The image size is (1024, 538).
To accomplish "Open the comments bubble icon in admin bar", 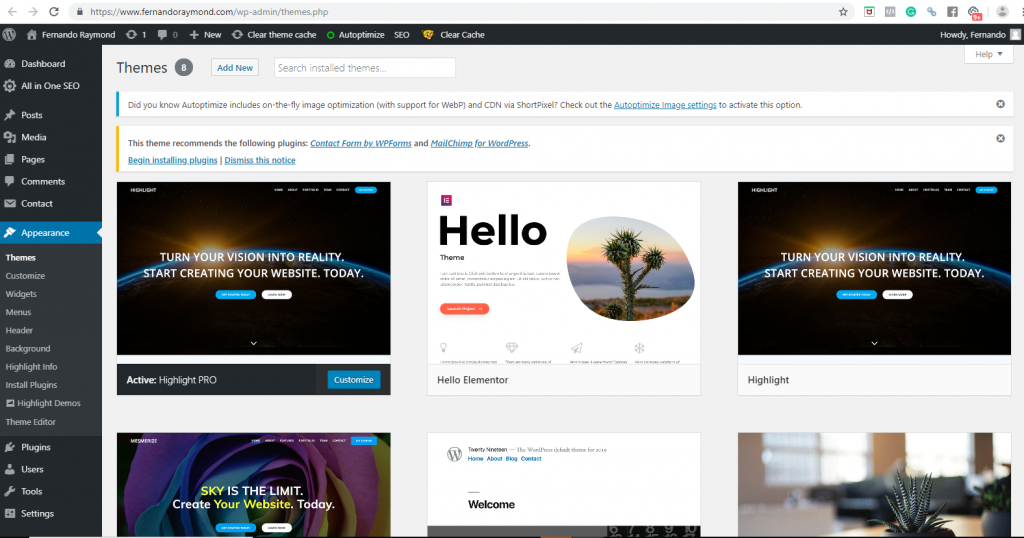I will [x=167, y=35].
